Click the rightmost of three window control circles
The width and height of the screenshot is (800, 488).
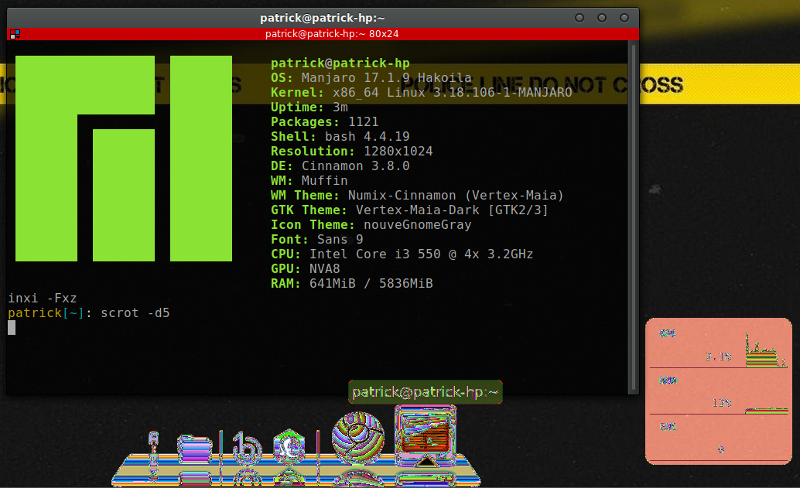pyautogui.click(x=624, y=18)
